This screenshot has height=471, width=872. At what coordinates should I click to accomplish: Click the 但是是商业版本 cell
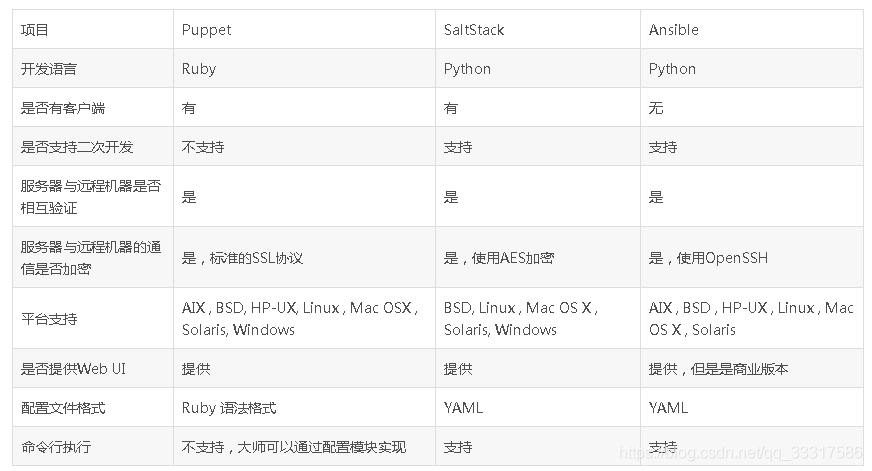point(752,369)
